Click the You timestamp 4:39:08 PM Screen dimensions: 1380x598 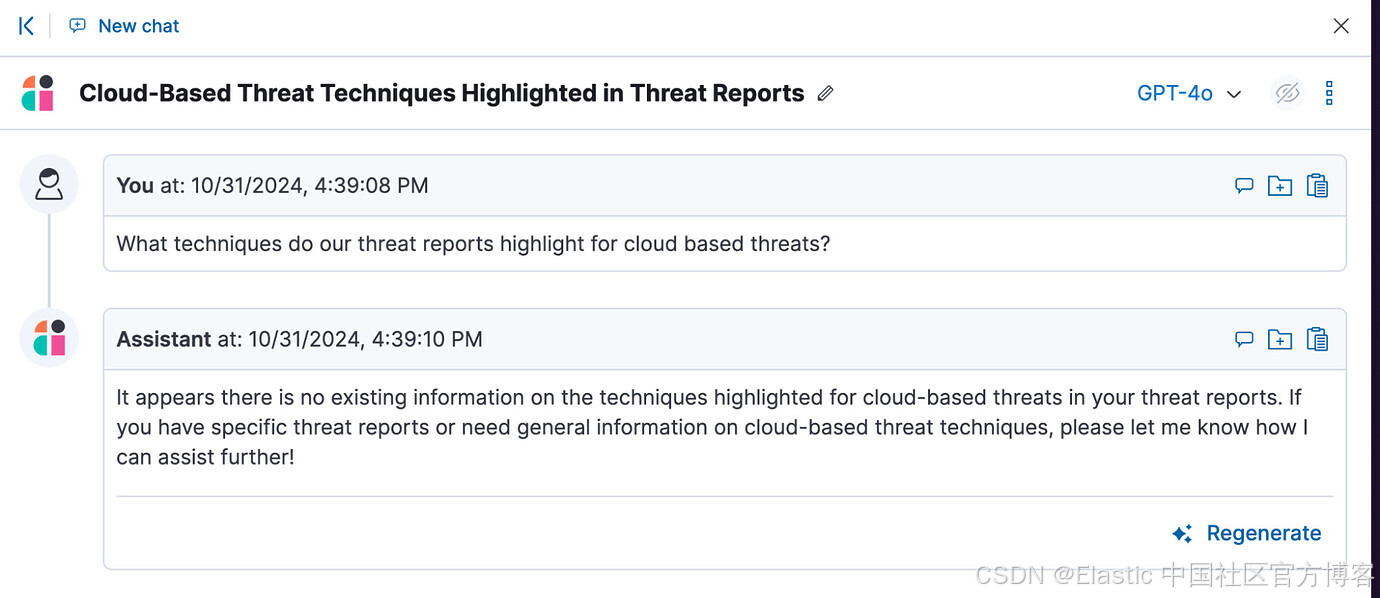pyautogui.click(x=310, y=185)
